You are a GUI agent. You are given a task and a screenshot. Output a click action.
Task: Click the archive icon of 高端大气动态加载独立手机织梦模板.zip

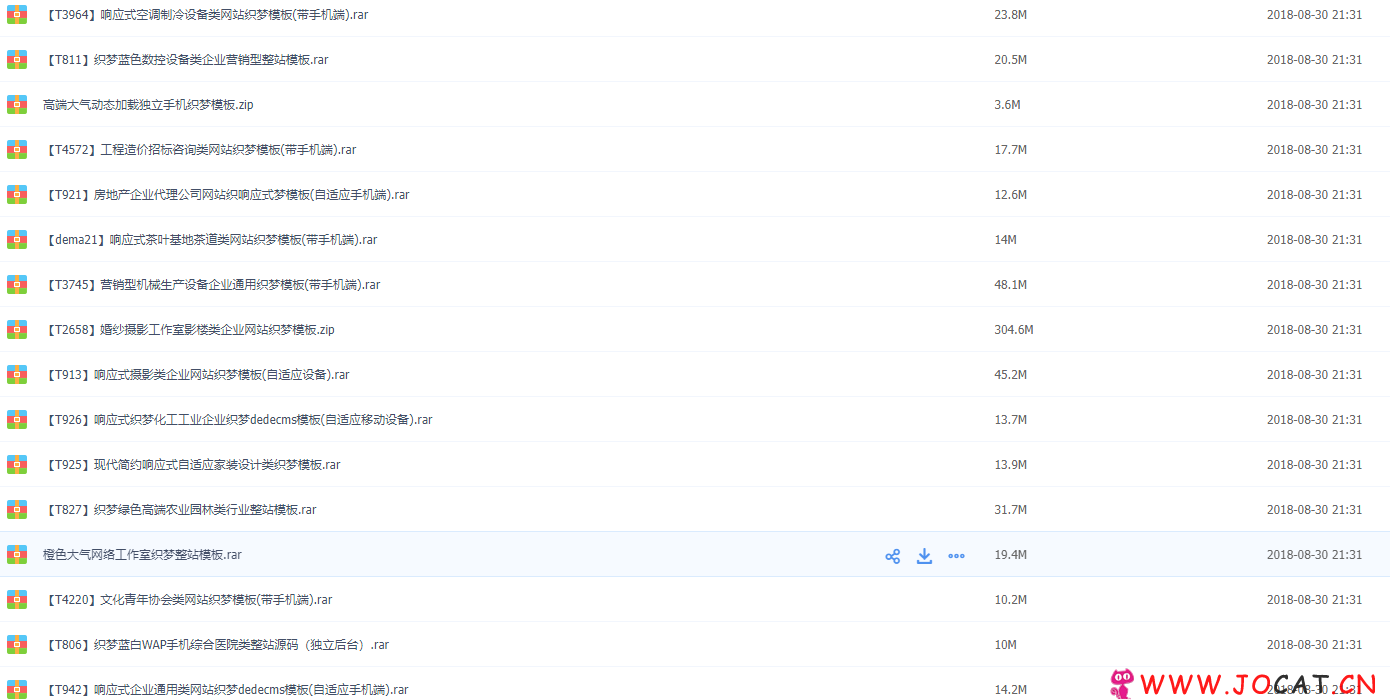pos(17,105)
